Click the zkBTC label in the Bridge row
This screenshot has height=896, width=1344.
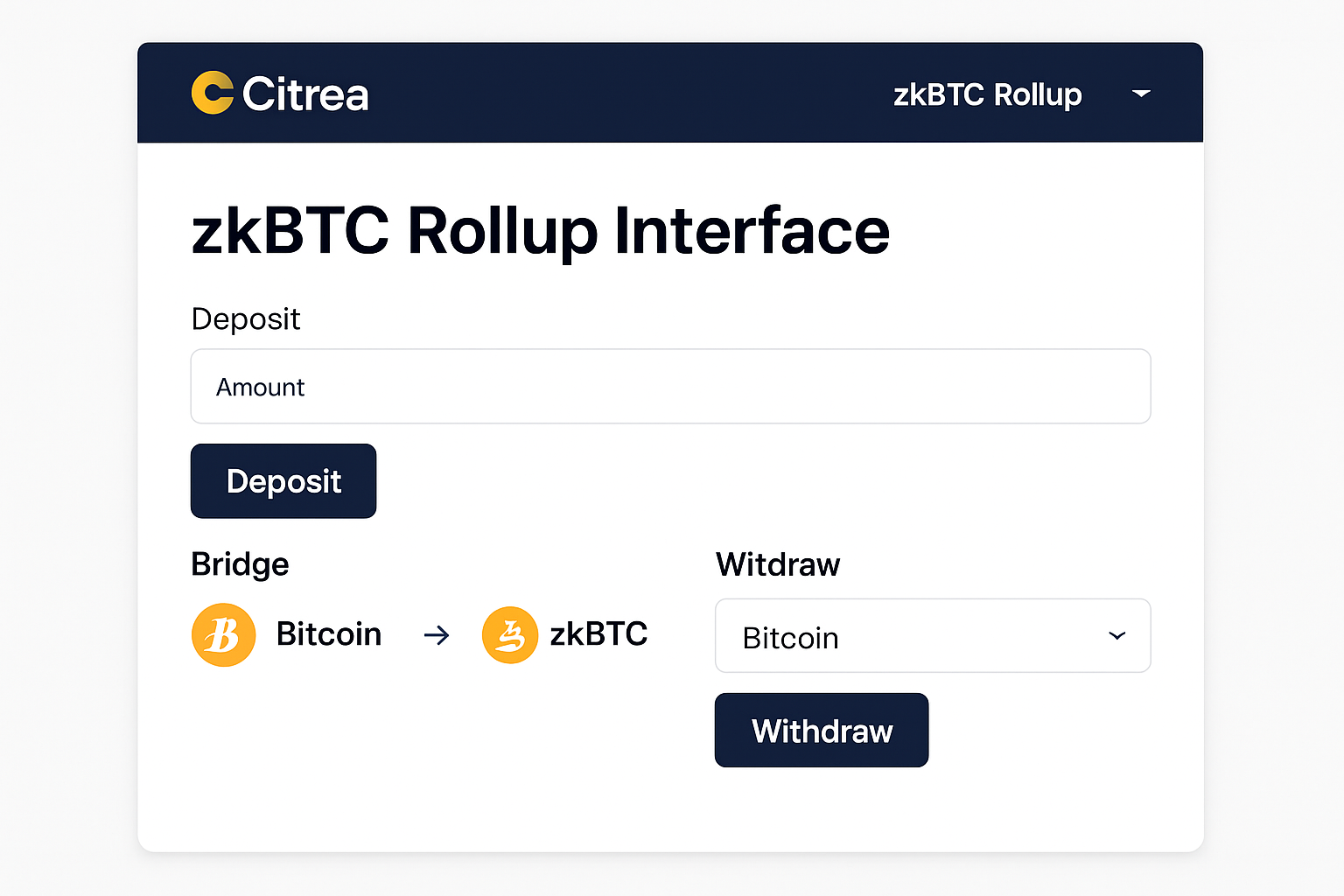[x=598, y=633]
